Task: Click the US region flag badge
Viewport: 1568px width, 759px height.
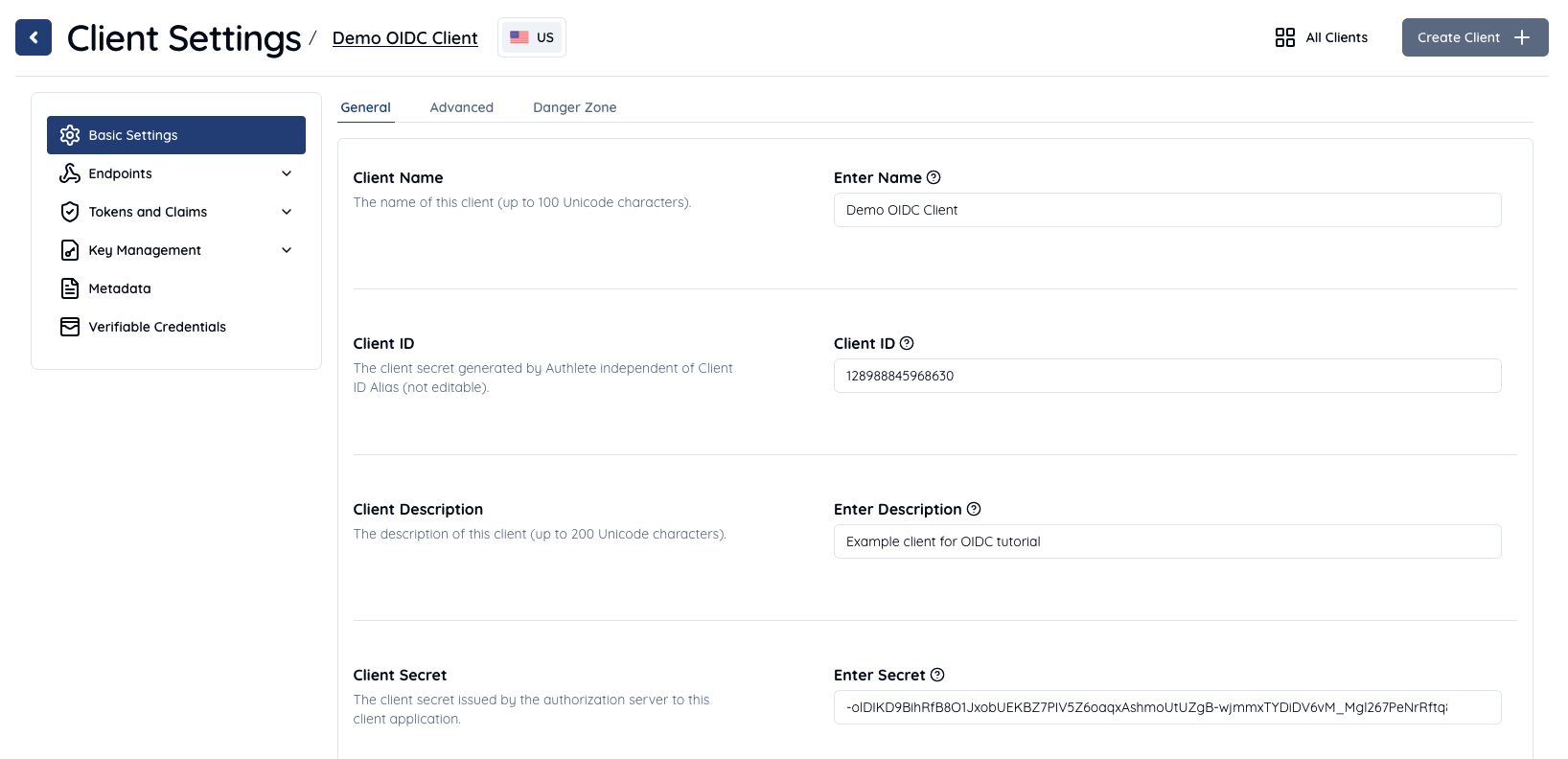Action: 532,37
